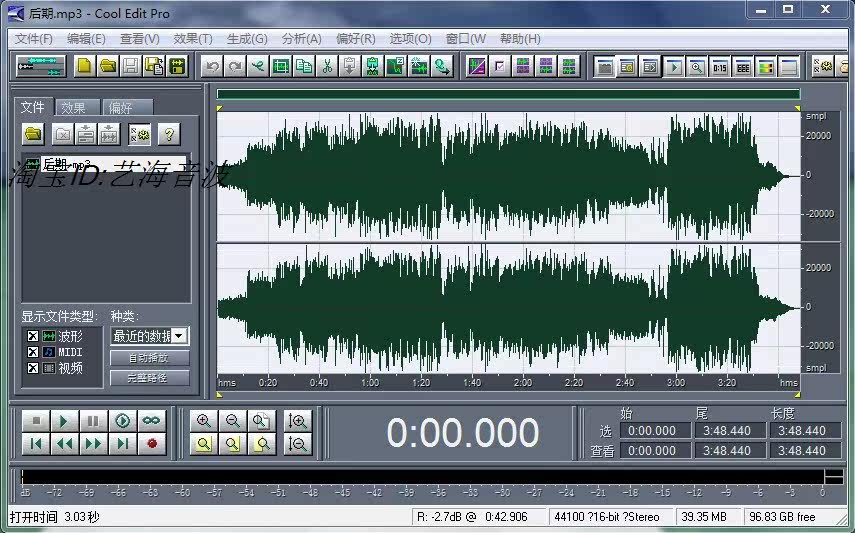Open the 种类 sort dropdown
The height and width of the screenshot is (533, 855).
click(x=179, y=336)
